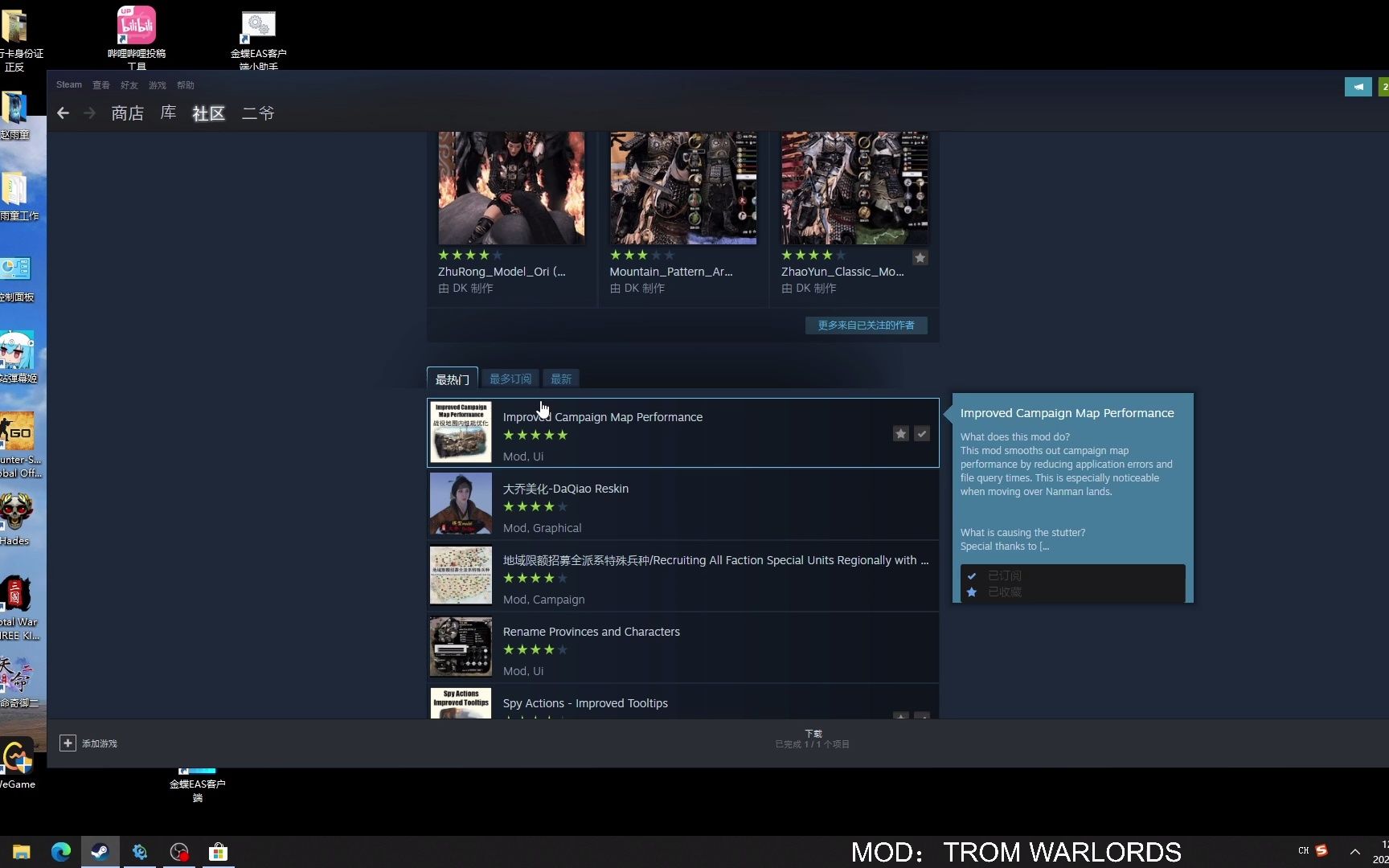Click the Sogou input method tray icon
Viewport: 1389px width, 868px height.
pos(1321,850)
